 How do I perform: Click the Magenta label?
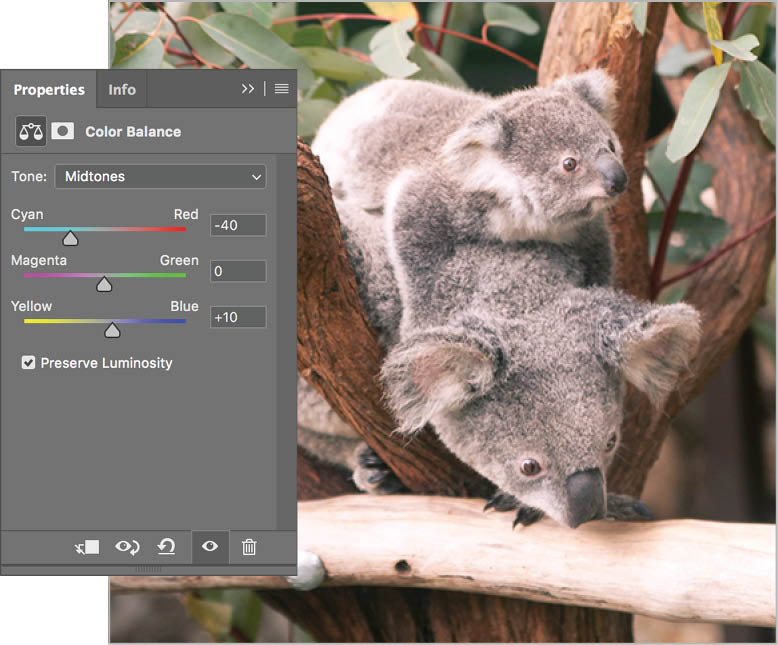pyautogui.click(x=39, y=260)
